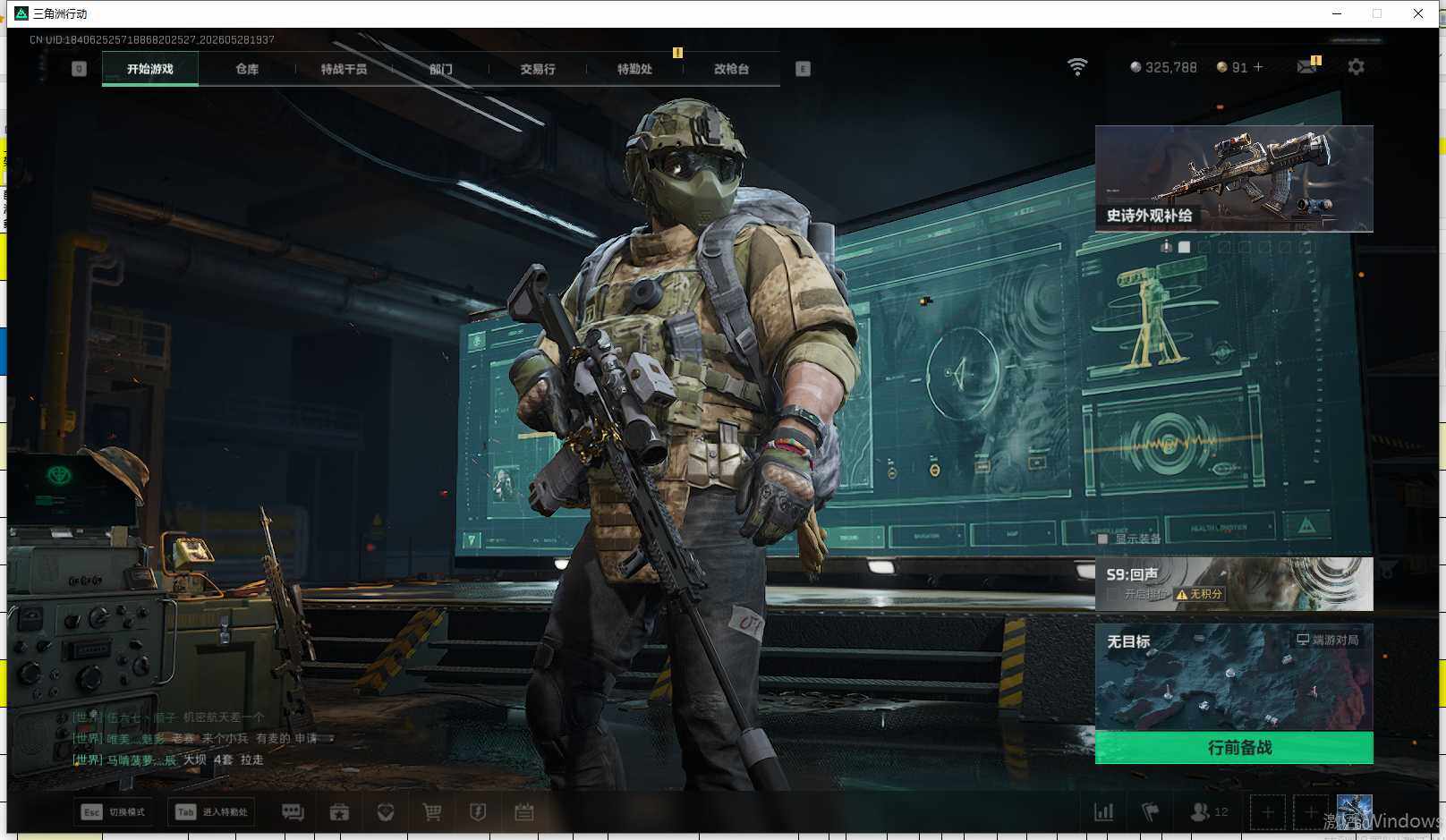This screenshot has width=1446, height=840.
Task: Click the 91 gold coin balance
Action: (x=1232, y=67)
